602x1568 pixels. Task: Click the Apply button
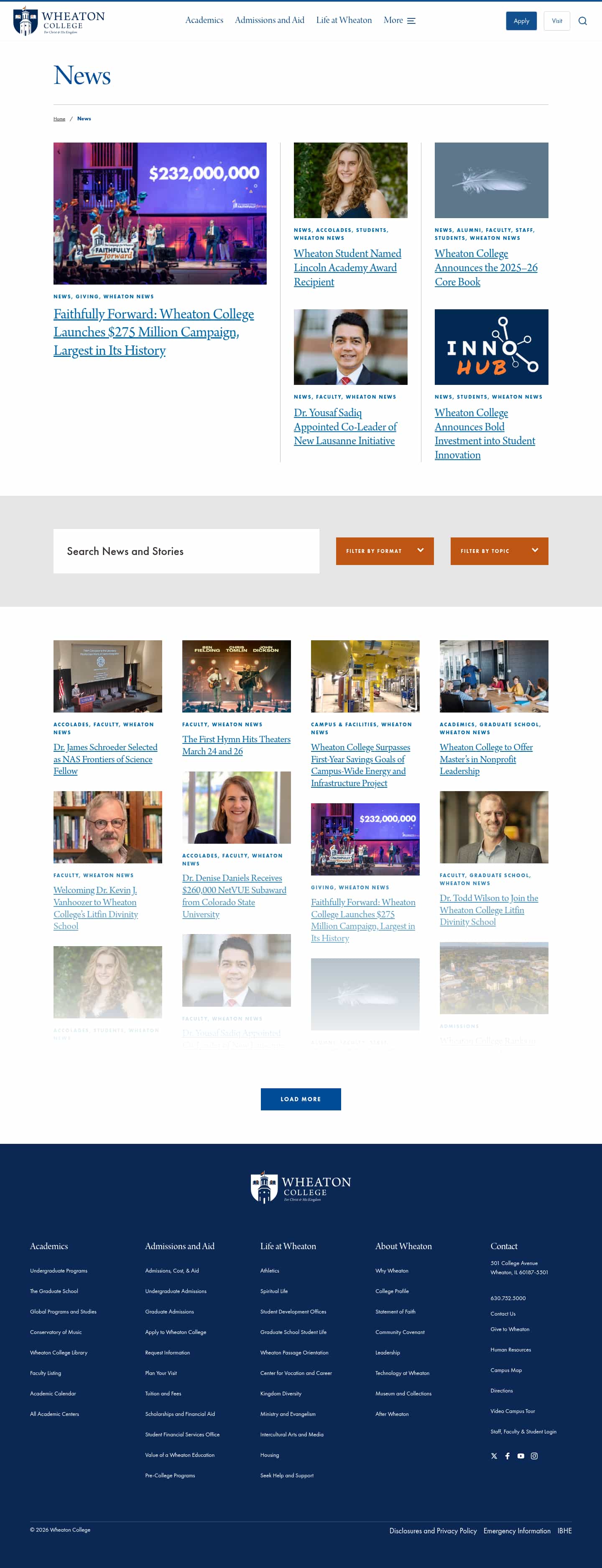(x=521, y=21)
